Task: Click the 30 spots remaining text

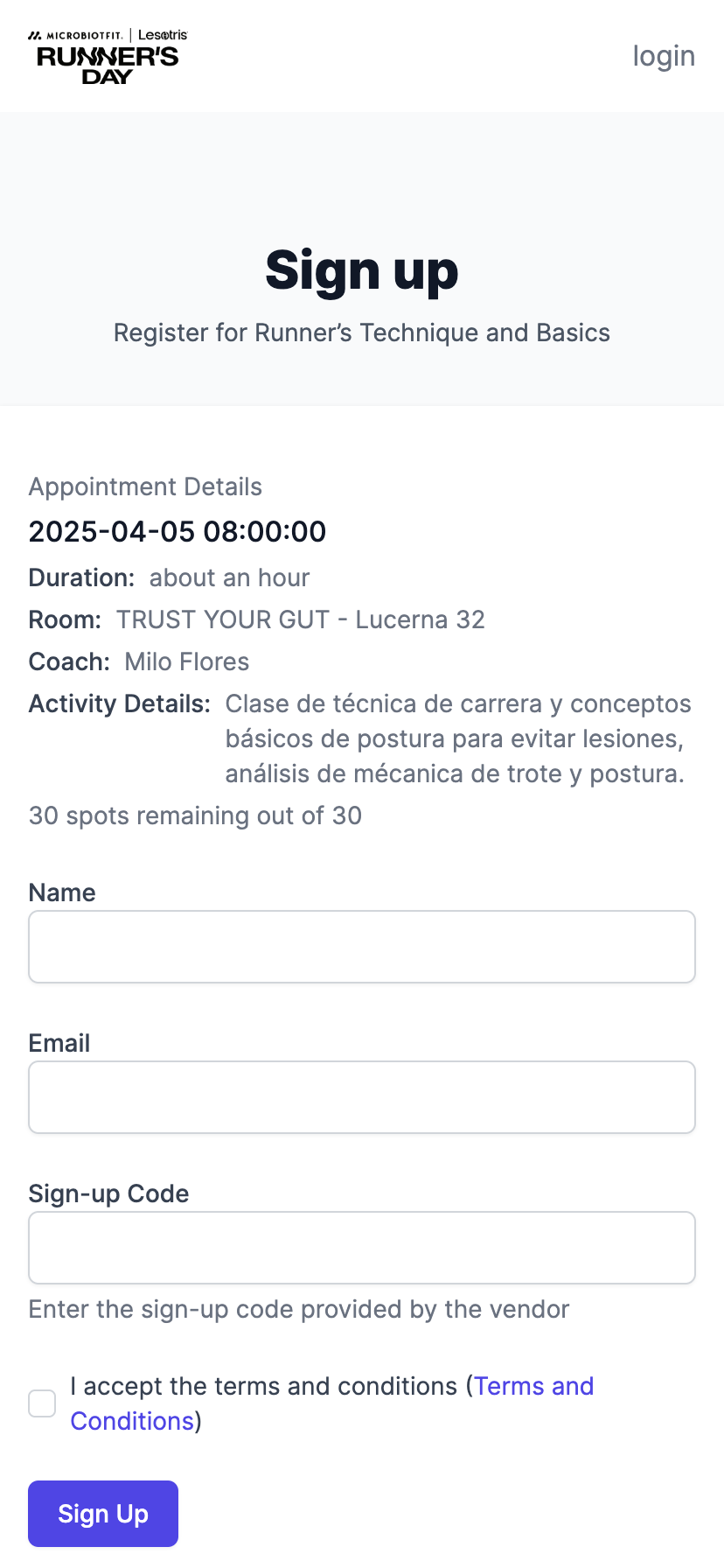Action: [x=195, y=815]
